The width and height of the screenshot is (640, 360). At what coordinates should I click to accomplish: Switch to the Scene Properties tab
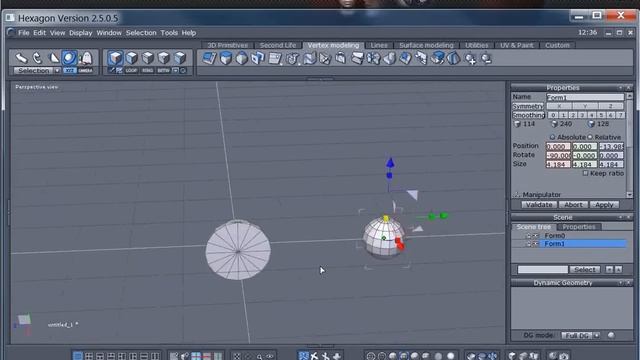[x=579, y=227]
